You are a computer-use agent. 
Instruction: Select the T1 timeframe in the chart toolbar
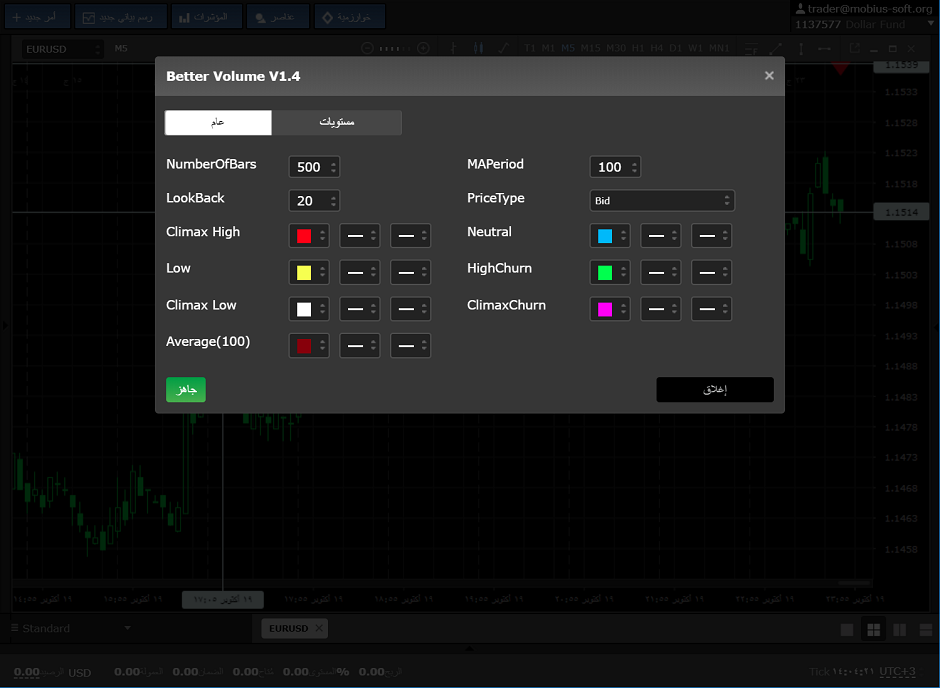pos(530,48)
